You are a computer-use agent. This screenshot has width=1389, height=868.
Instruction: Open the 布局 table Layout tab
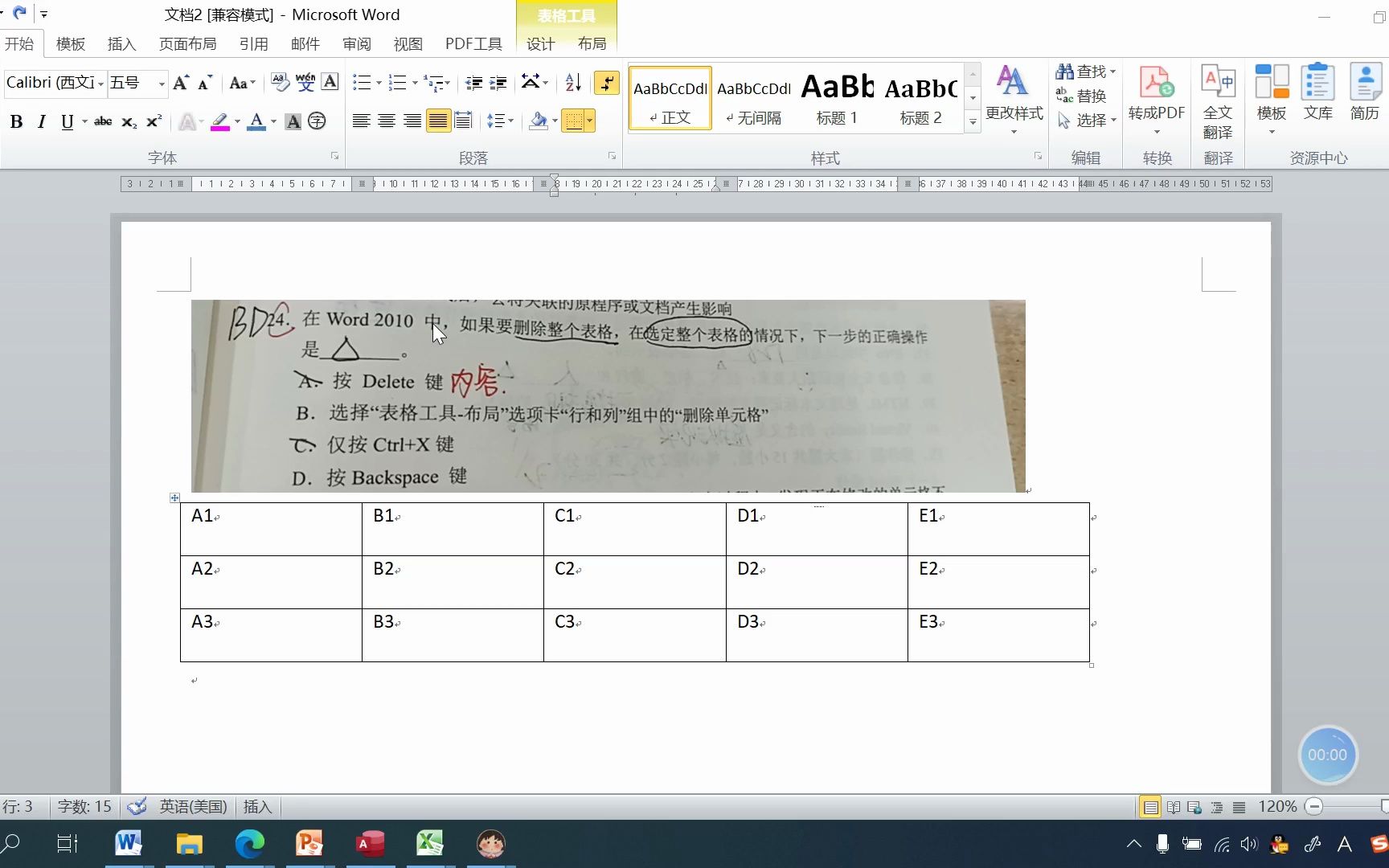(x=592, y=43)
